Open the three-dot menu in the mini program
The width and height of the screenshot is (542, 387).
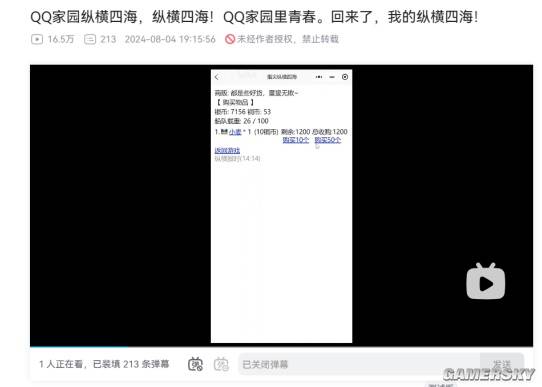319,77
